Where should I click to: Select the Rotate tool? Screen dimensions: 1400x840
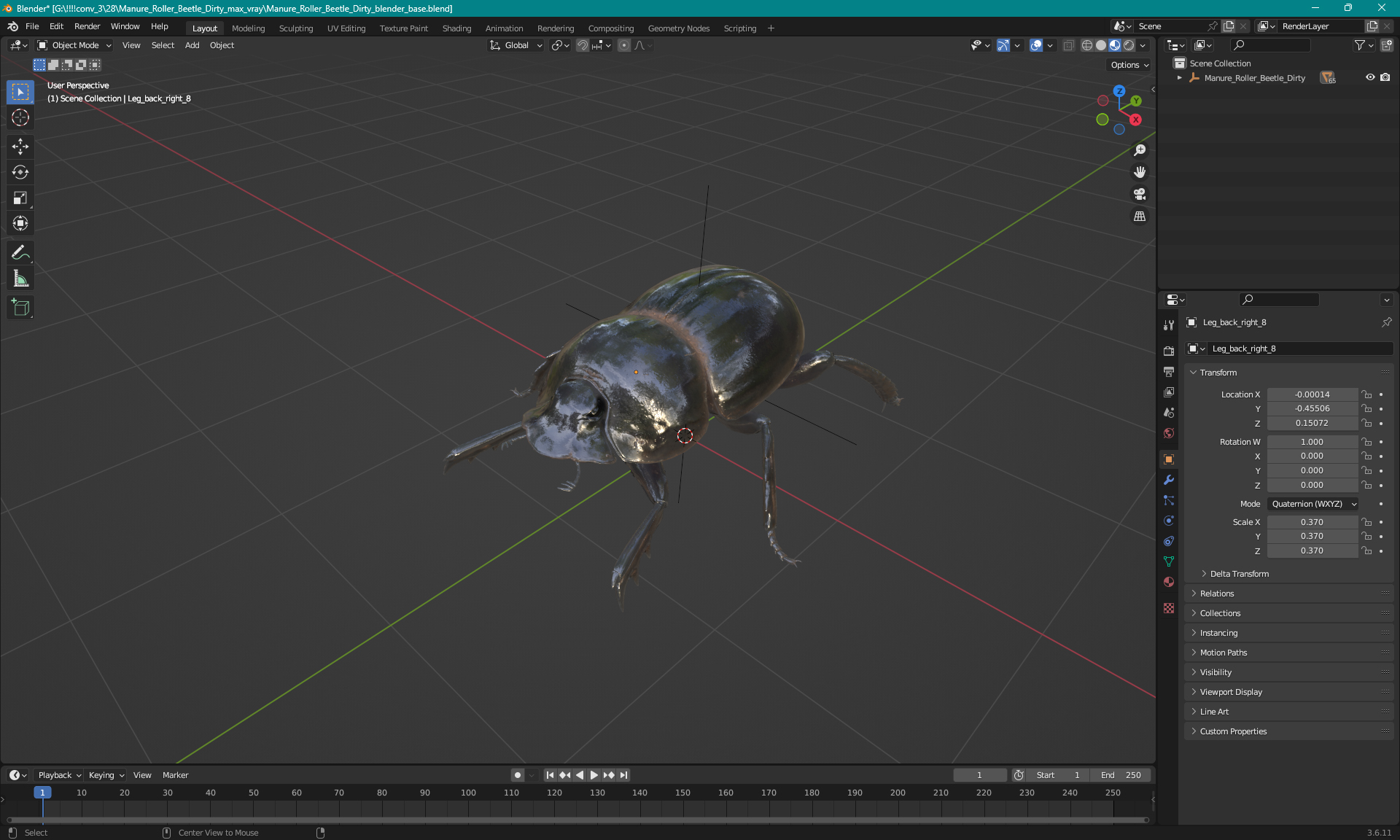(x=20, y=172)
